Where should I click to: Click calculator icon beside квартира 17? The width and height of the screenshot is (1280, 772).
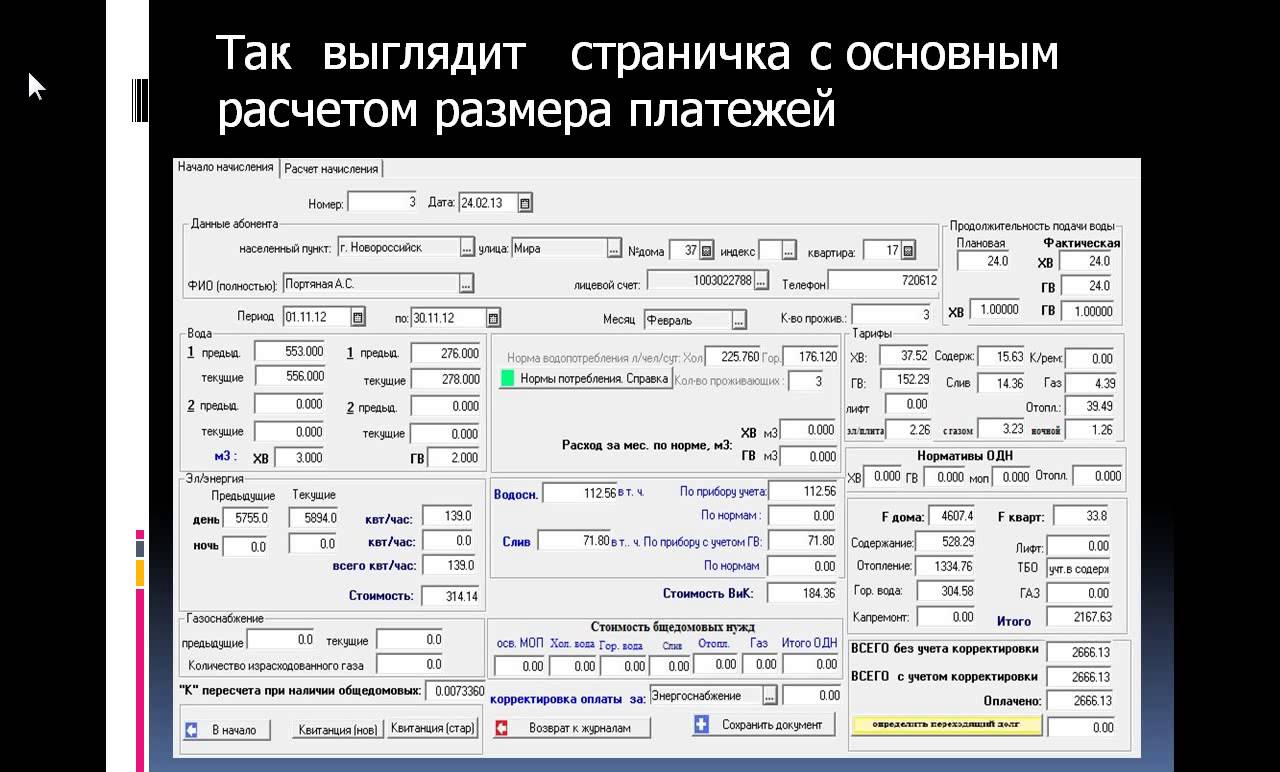click(x=908, y=250)
